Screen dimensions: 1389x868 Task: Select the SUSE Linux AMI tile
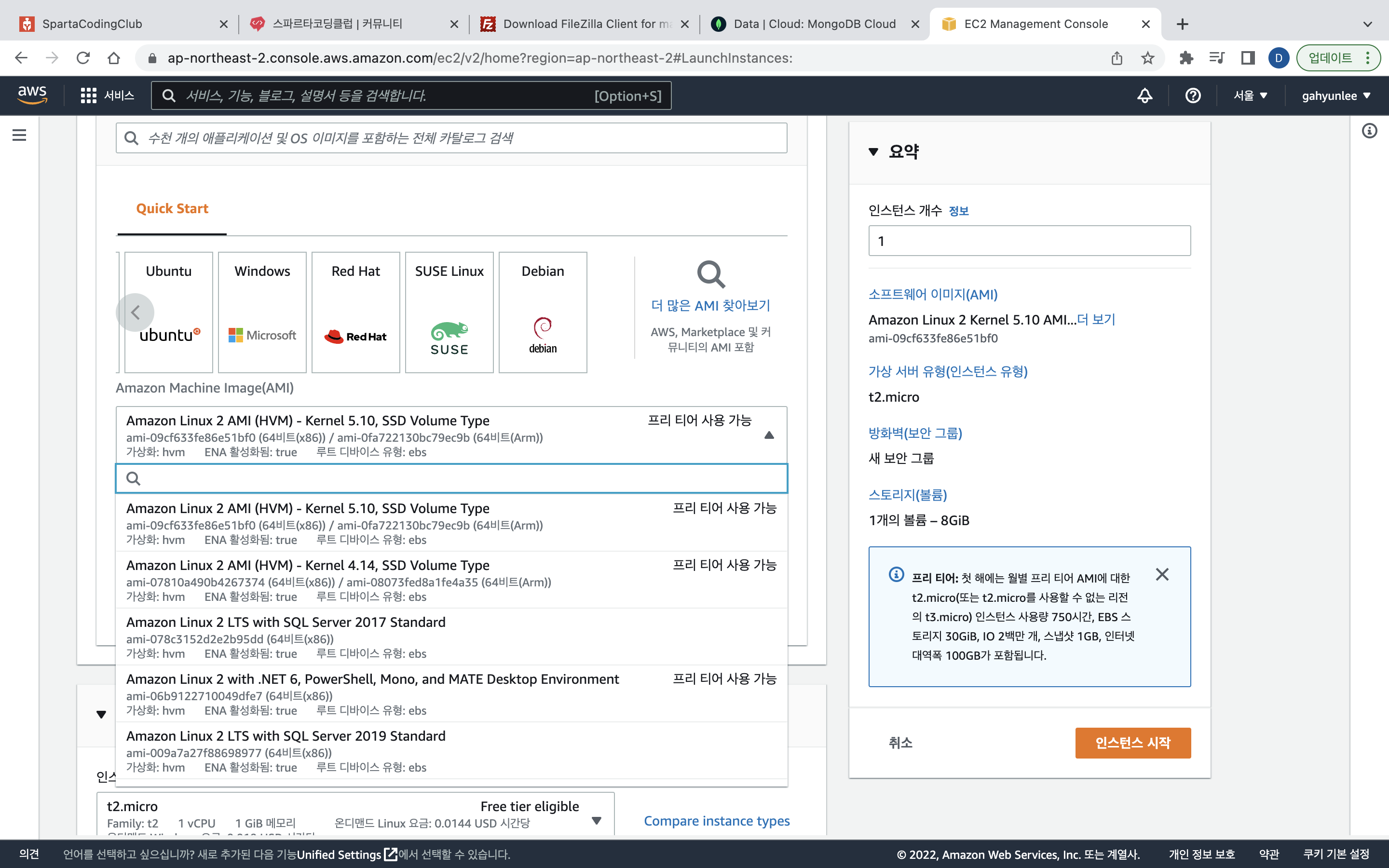(449, 312)
